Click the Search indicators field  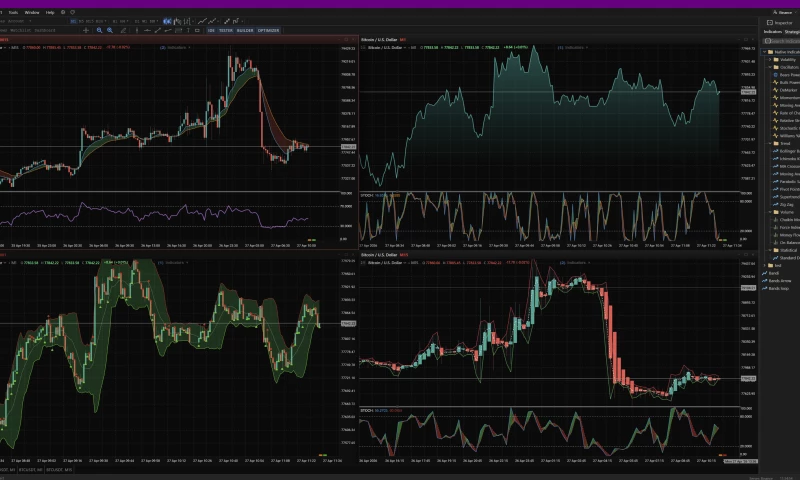(x=782, y=41)
